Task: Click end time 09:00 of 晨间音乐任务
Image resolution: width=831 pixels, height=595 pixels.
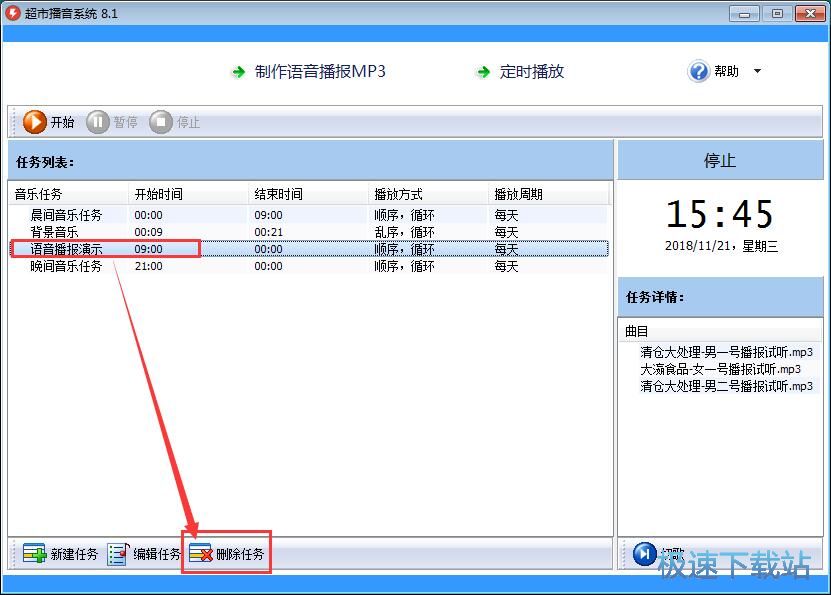Action: 268,215
